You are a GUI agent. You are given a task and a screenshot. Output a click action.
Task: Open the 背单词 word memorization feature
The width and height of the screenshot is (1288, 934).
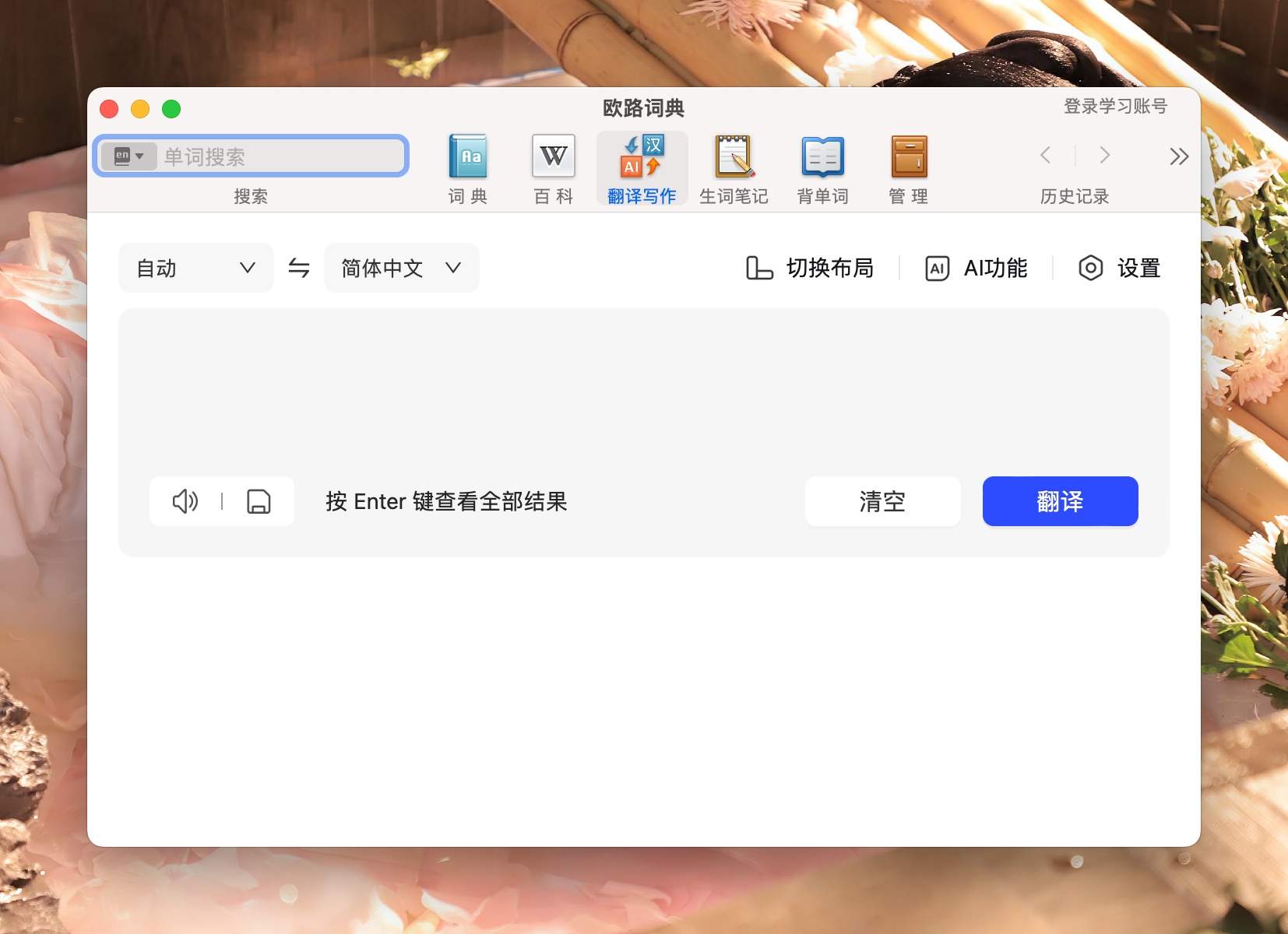(822, 166)
